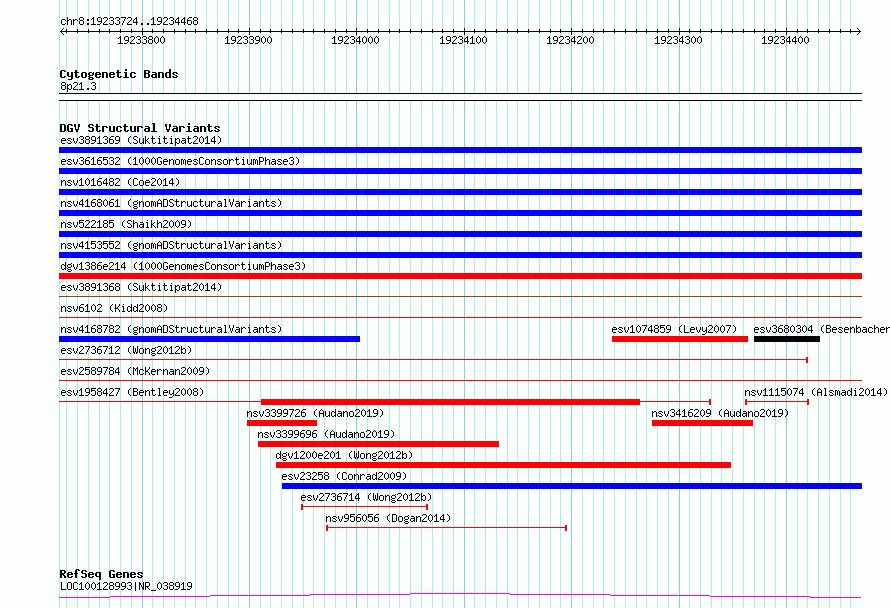This screenshot has width=890, height=608.
Task: Click ruler coordinate 19233900
Action: [x=248, y=40]
